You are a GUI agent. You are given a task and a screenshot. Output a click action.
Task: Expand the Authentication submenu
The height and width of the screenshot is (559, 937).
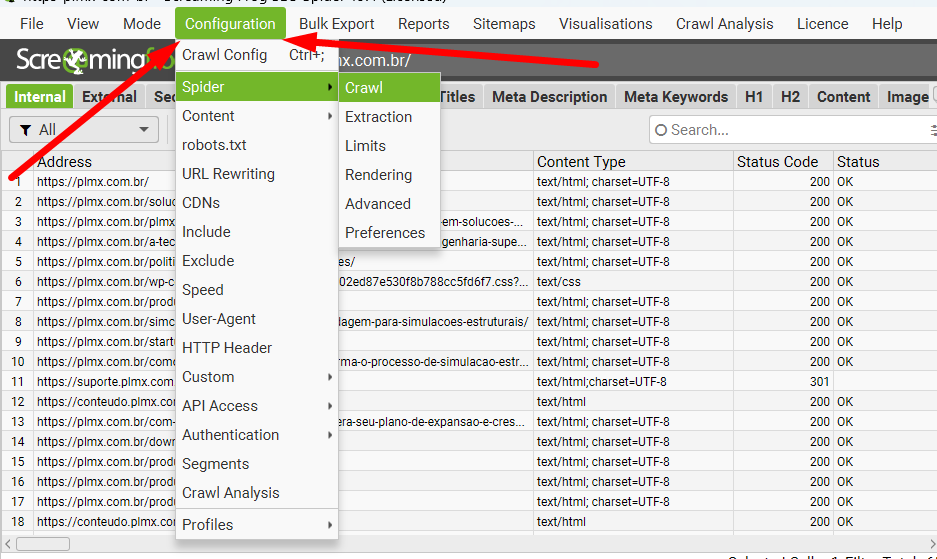[x=256, y=435]
